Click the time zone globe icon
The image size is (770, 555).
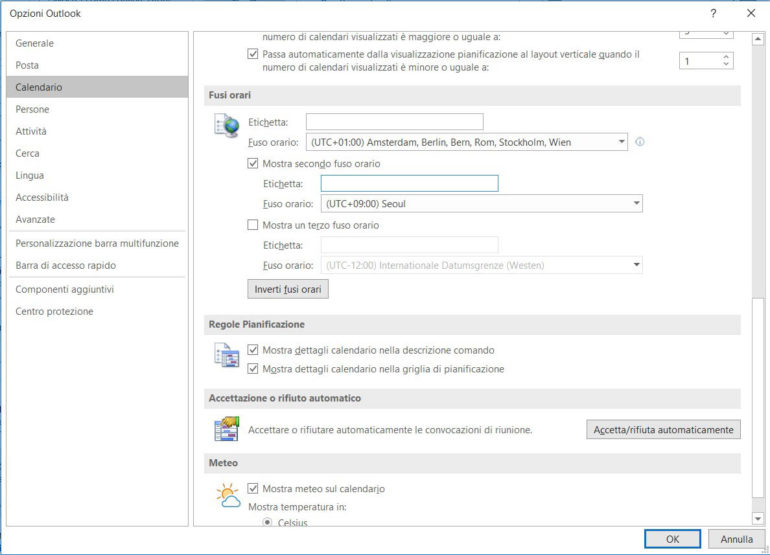(x=226, y=125)
